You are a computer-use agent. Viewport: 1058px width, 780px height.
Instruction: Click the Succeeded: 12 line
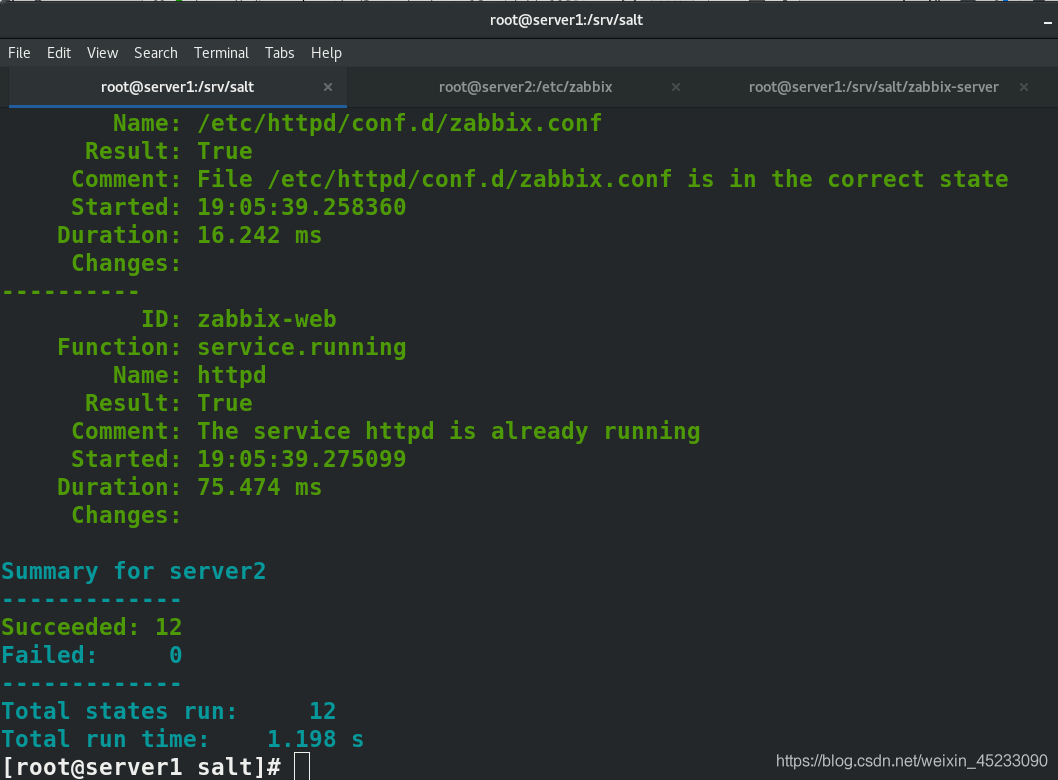click(x=92, y=628)
